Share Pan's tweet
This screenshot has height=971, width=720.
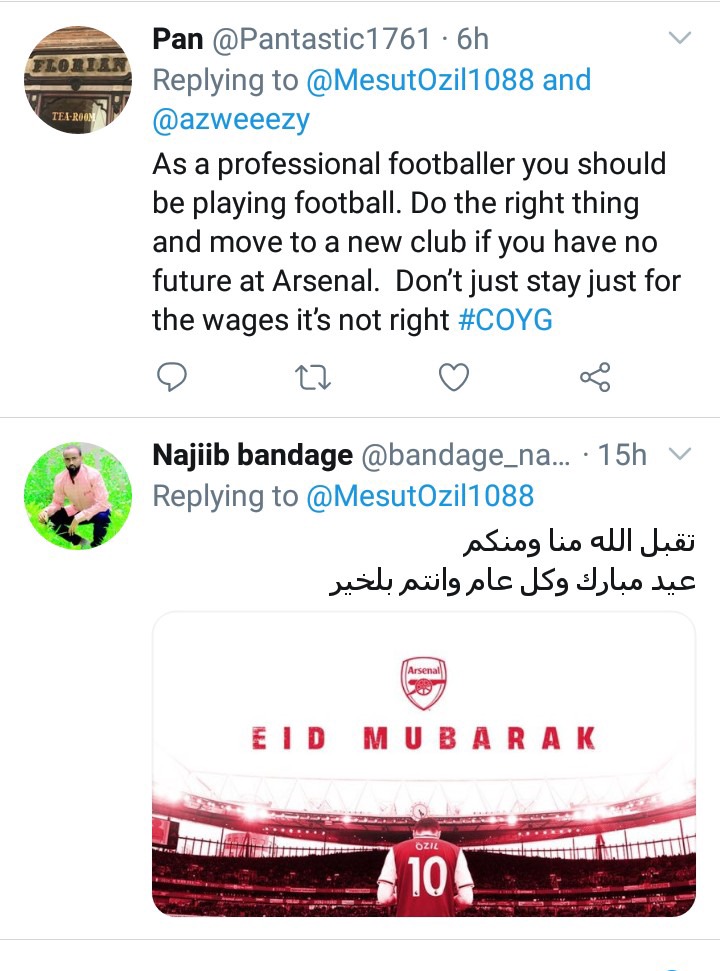click(x=595, y=377)
